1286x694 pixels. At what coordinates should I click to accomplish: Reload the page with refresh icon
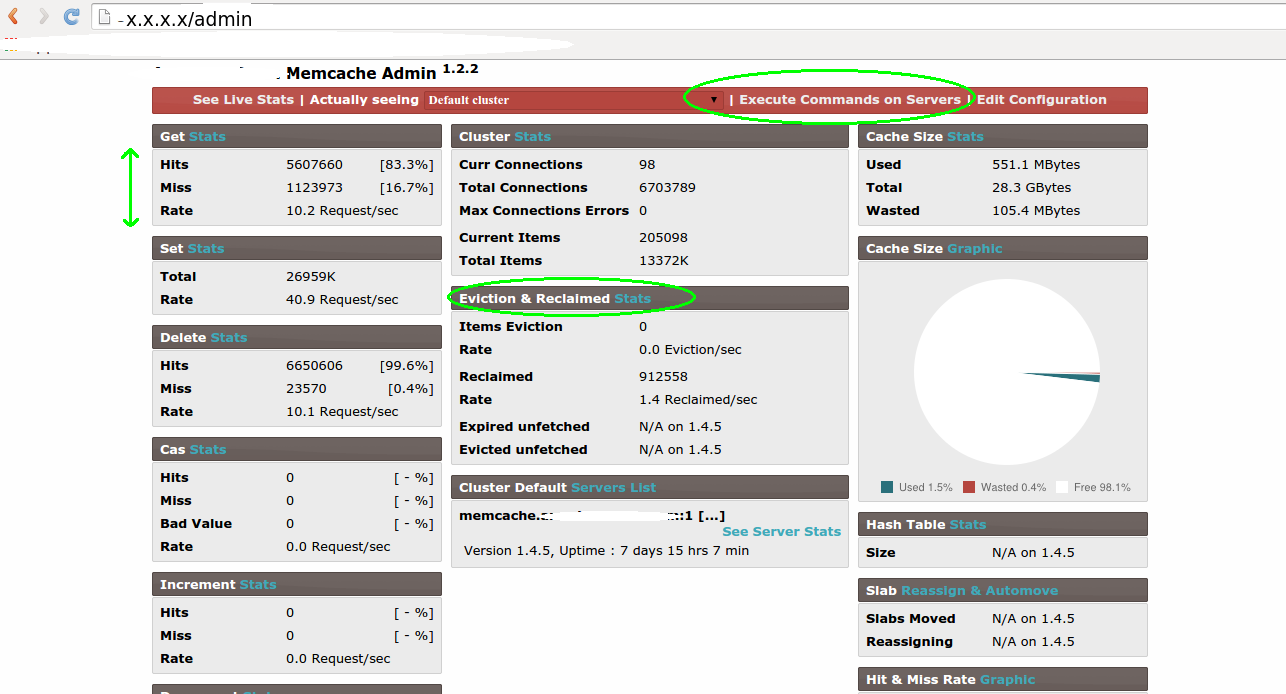coord(71,17)
